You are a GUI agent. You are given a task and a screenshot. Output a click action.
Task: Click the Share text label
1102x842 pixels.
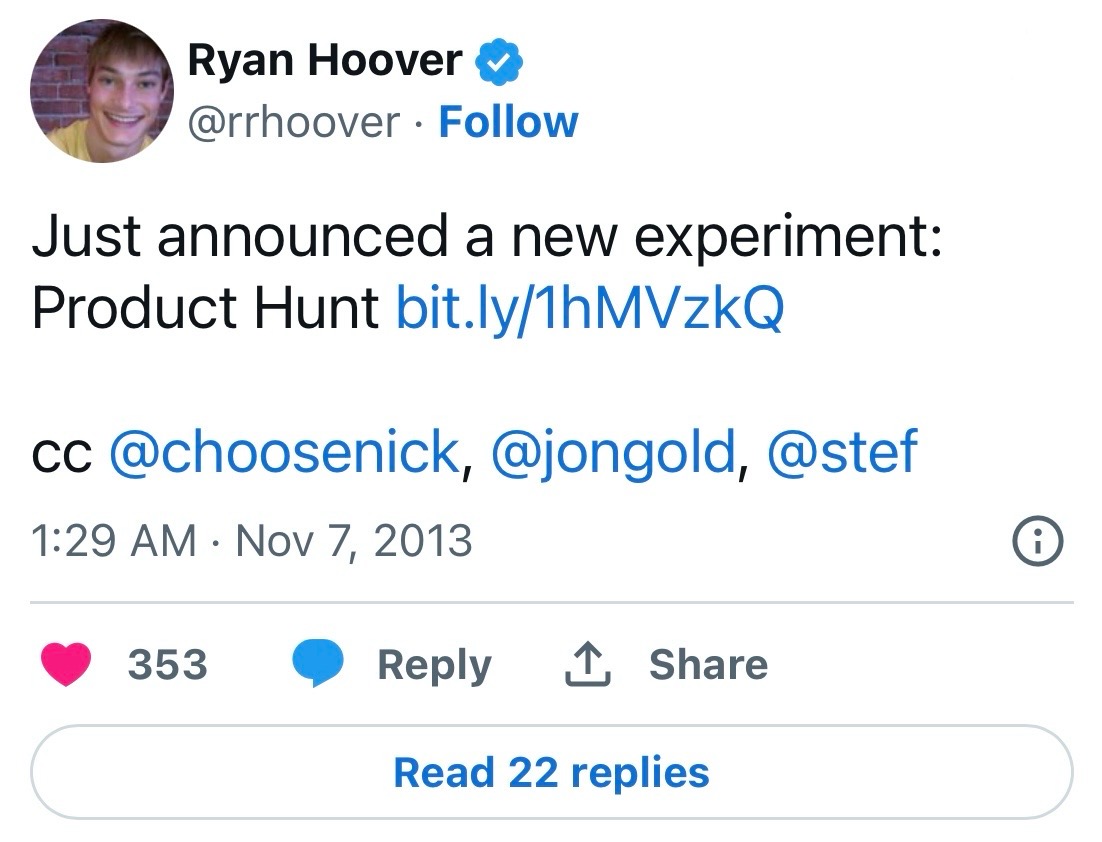[x=708, y=665]
